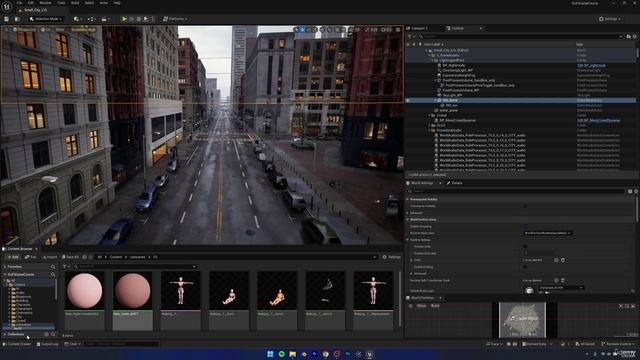Stop the play session
The image size is (640, 360).
point(139,19)
